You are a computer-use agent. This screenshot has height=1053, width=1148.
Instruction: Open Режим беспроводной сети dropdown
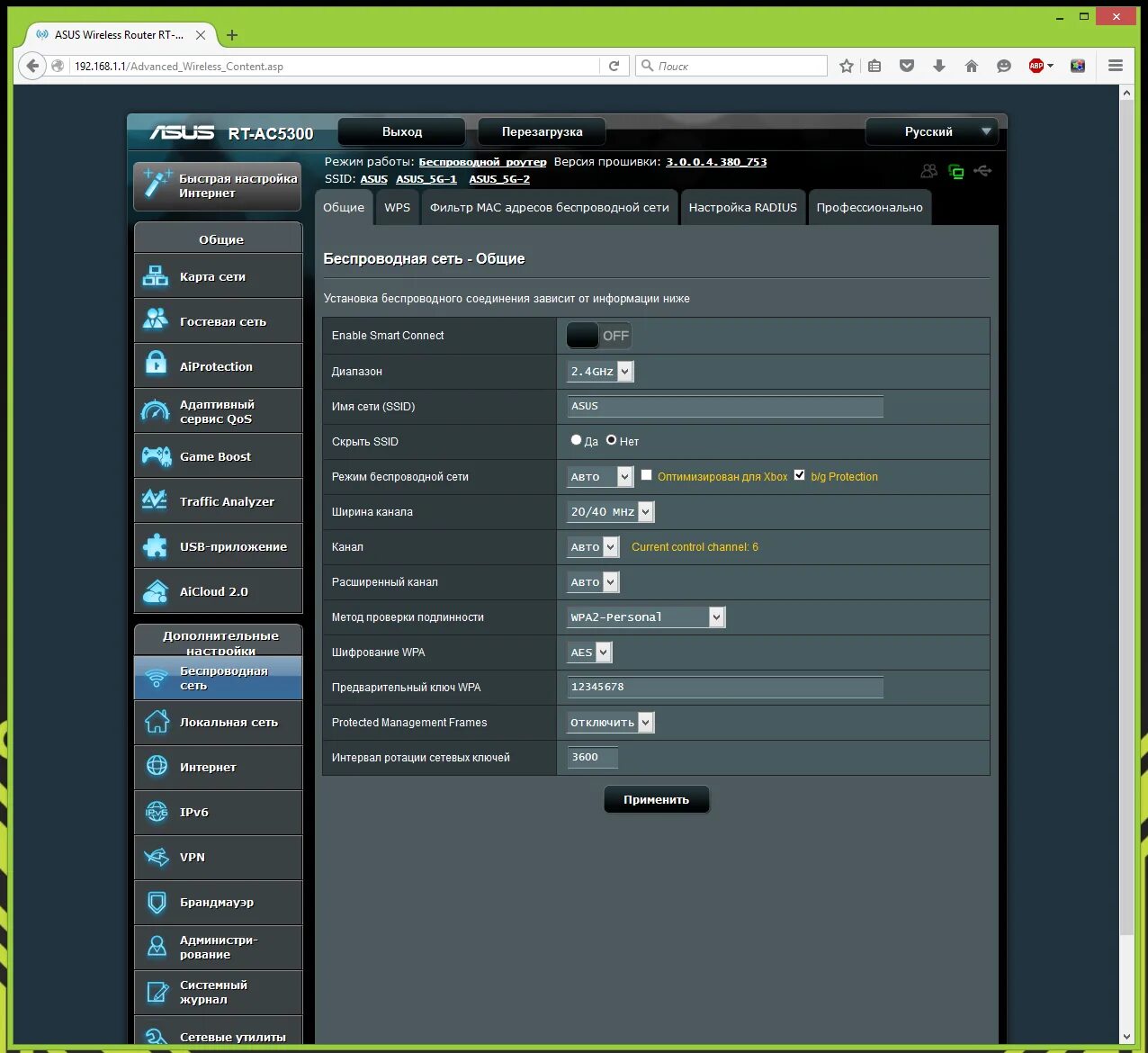click(x=600, y=476)
